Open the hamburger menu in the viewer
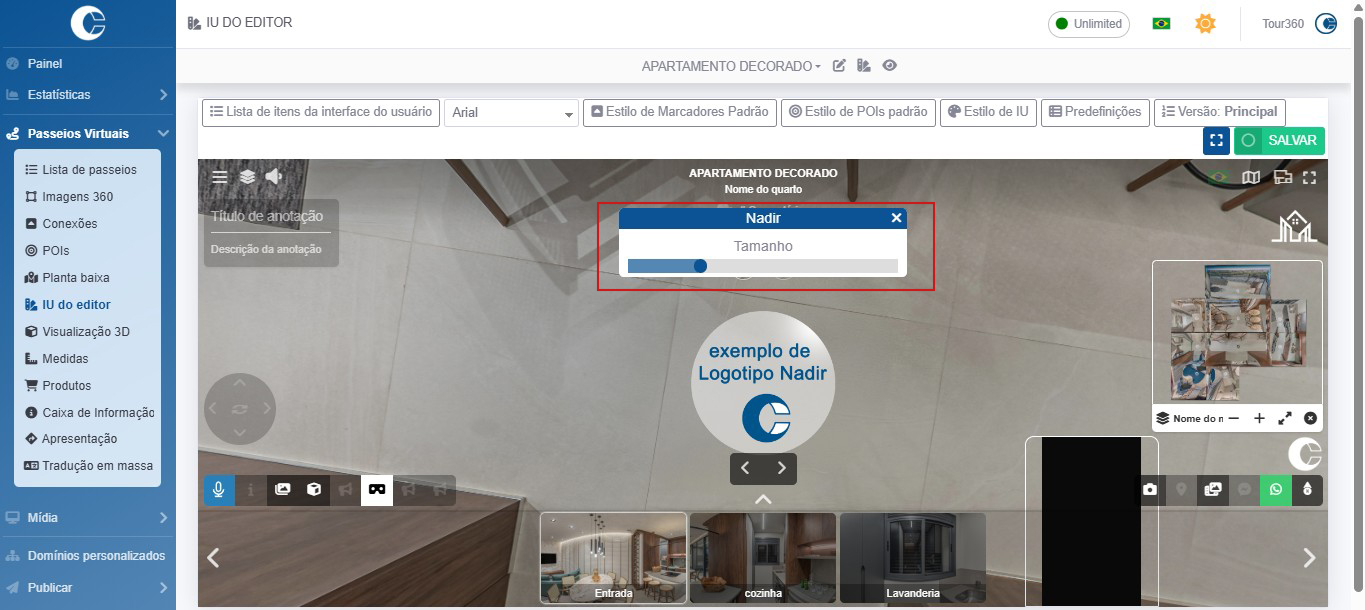The image size is (1365, 610). tap(220, 177)
